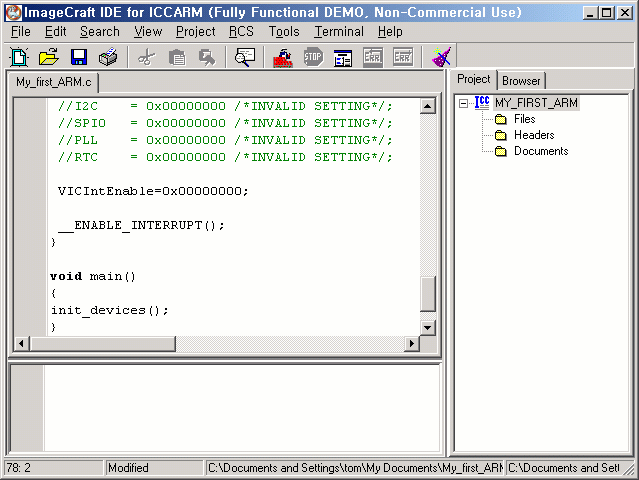
Task: Select the Headers tree item
Action: 534,135
